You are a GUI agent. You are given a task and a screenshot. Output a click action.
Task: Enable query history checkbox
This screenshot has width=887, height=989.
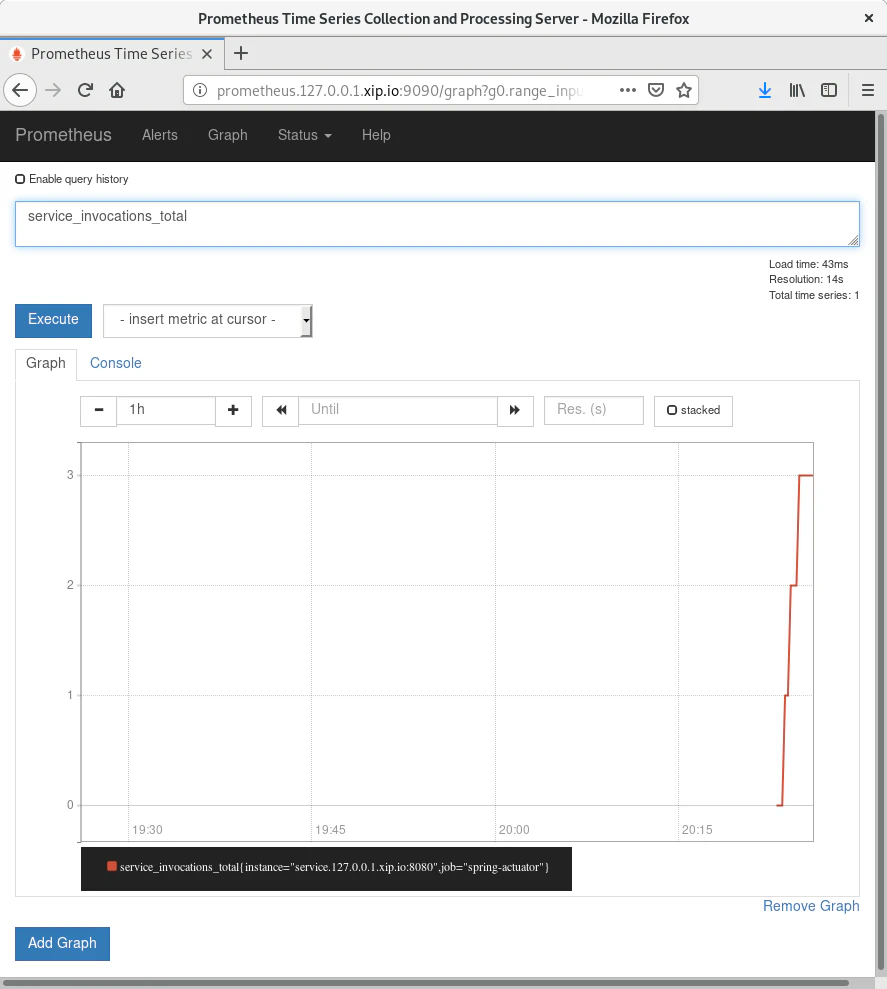(x=20, y=180)
